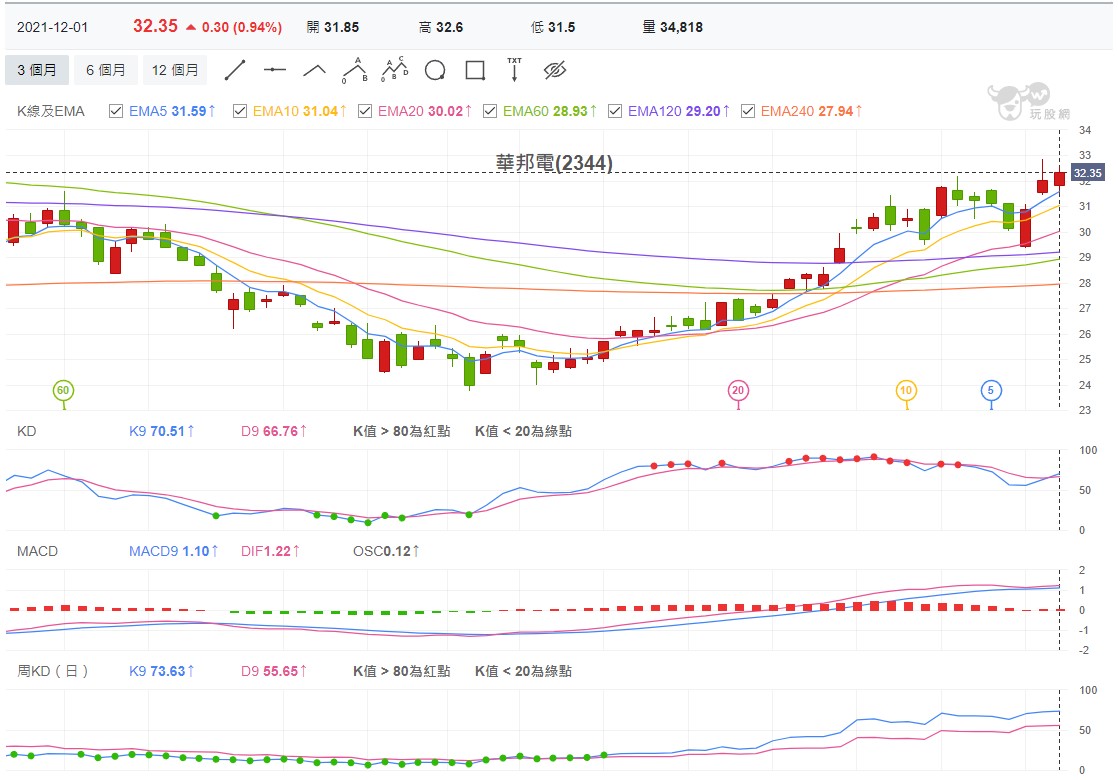The width and height of the screenshot is (1118, 780).
Task: Click the 周KD（日）indicator label
Action: click(x=52, y=671)
